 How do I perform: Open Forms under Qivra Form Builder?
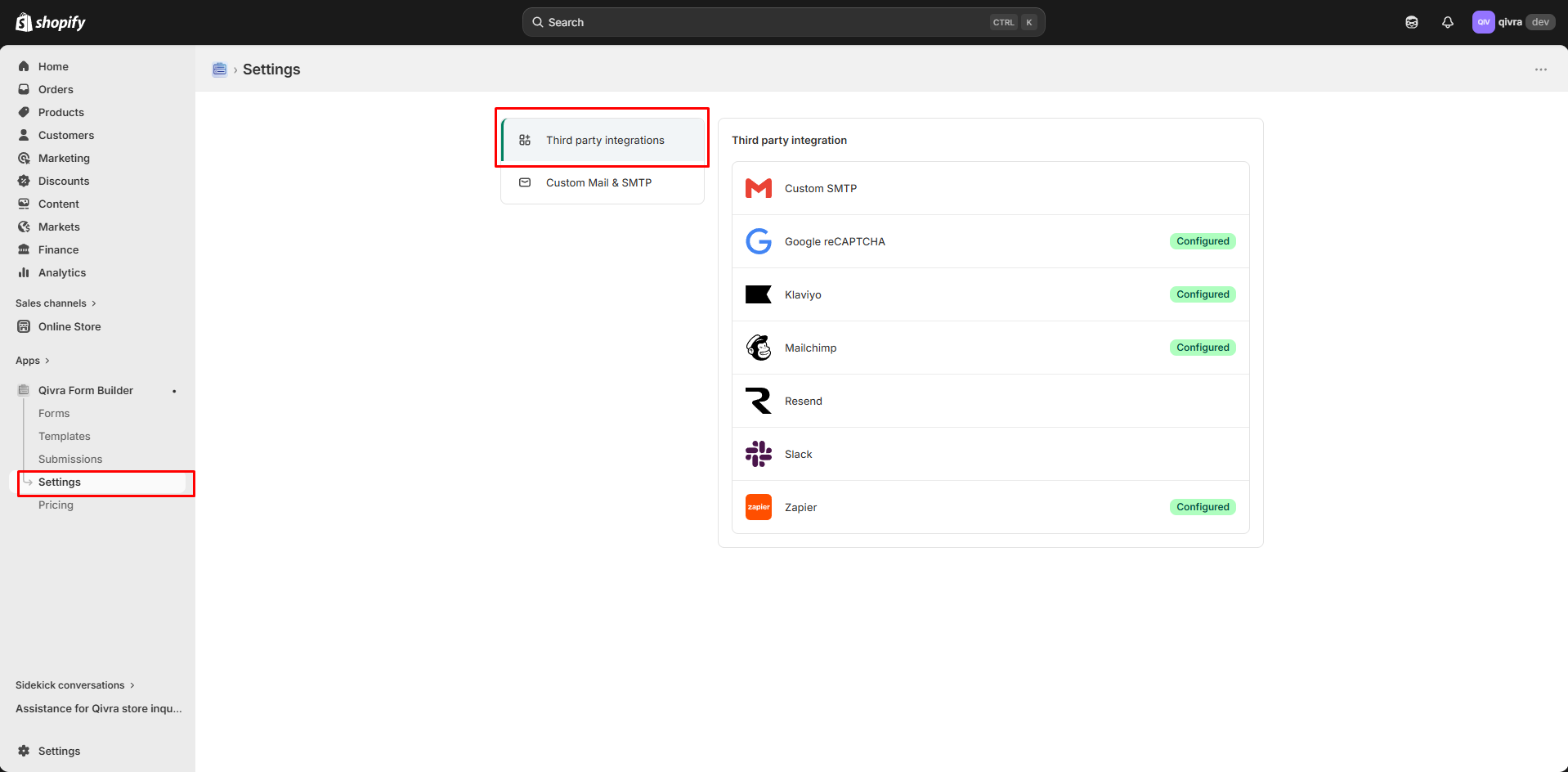coord(54,413)
